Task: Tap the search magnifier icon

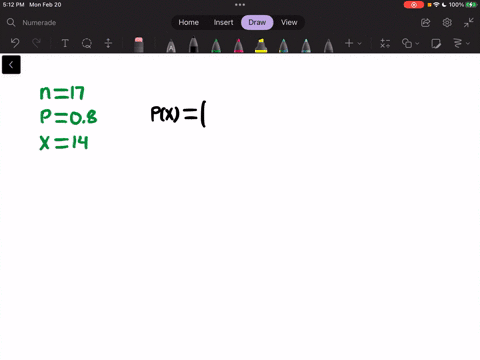Action: tap(11, 22)
